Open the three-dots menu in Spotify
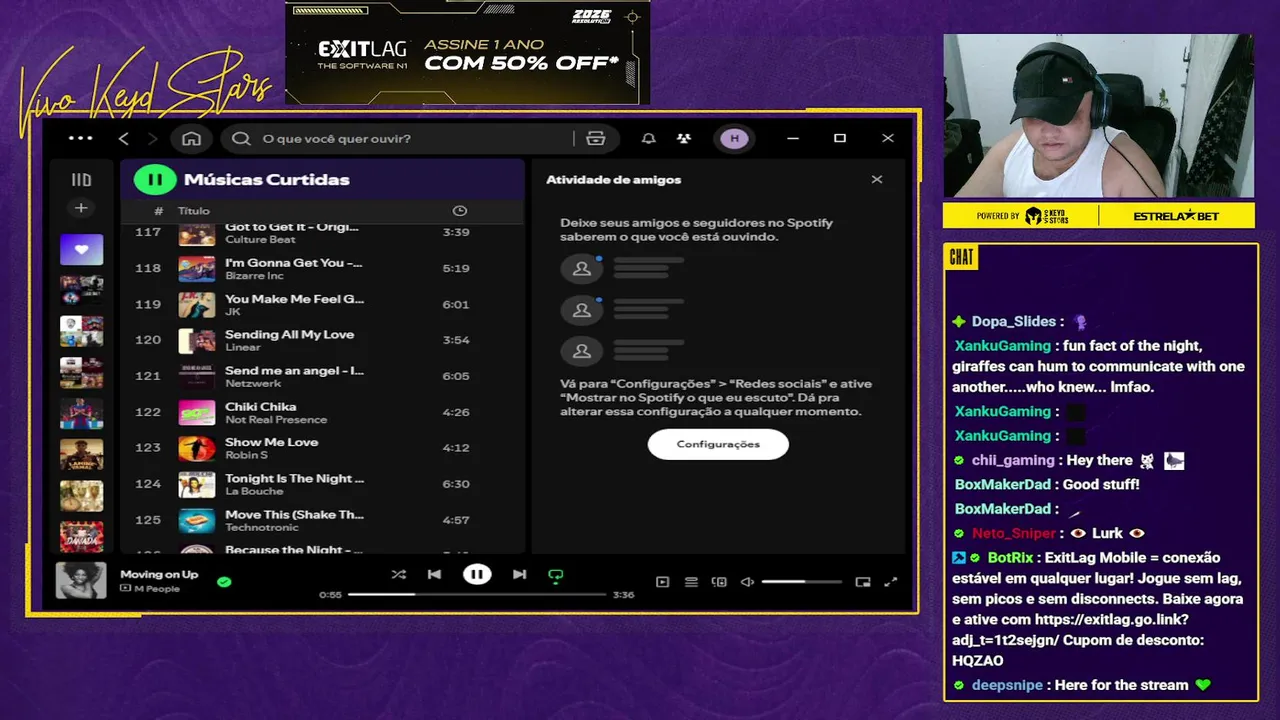Screen dimensions: 1280x720 tap(80, 138)
